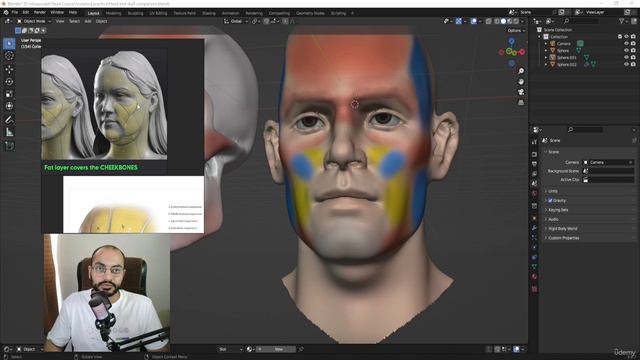
Task: Switch to the Shading workspace tab
Action: pyautogui.click(x=209, y=13)
